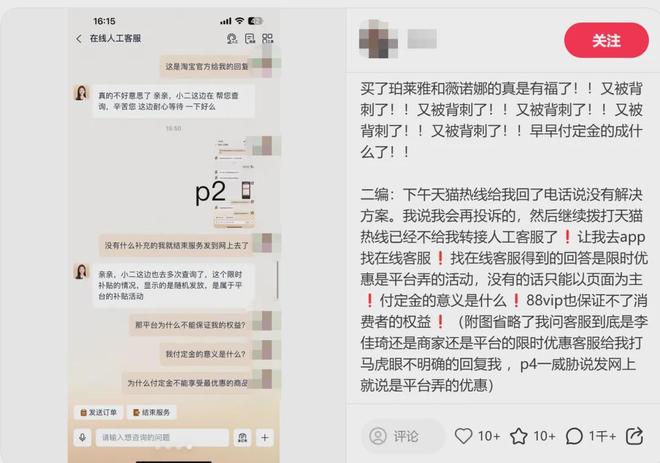Tap the service agent icon next to plus
Screen dimensions: 660x463
[x=242, y=438]
